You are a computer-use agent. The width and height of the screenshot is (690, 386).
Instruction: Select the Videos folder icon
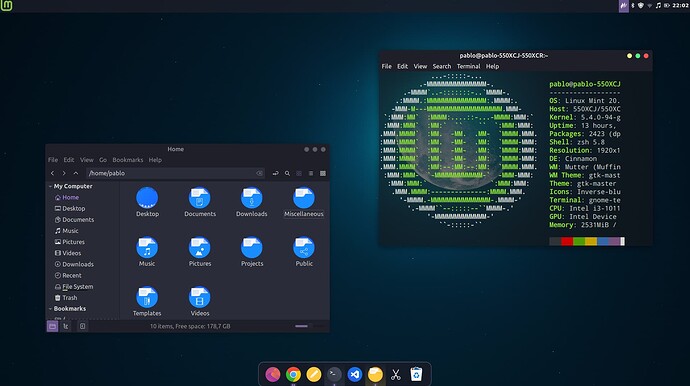click(199, 297)
